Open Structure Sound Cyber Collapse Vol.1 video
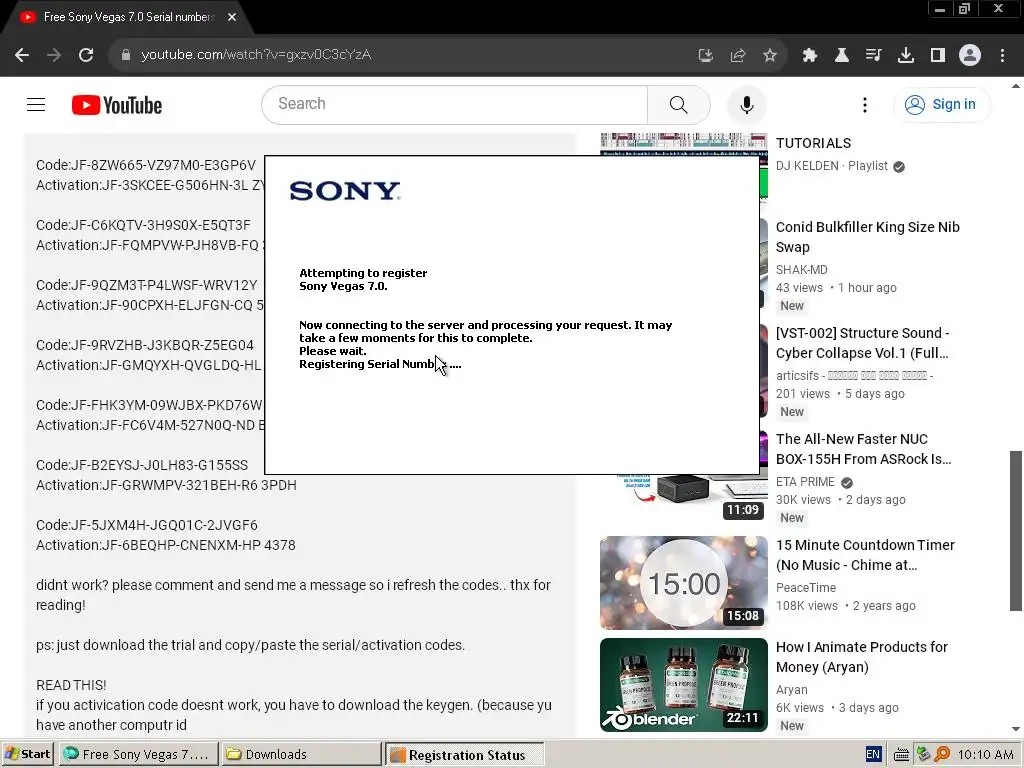The height and width of the screenshot is (768, 1024). click(862, 343)
